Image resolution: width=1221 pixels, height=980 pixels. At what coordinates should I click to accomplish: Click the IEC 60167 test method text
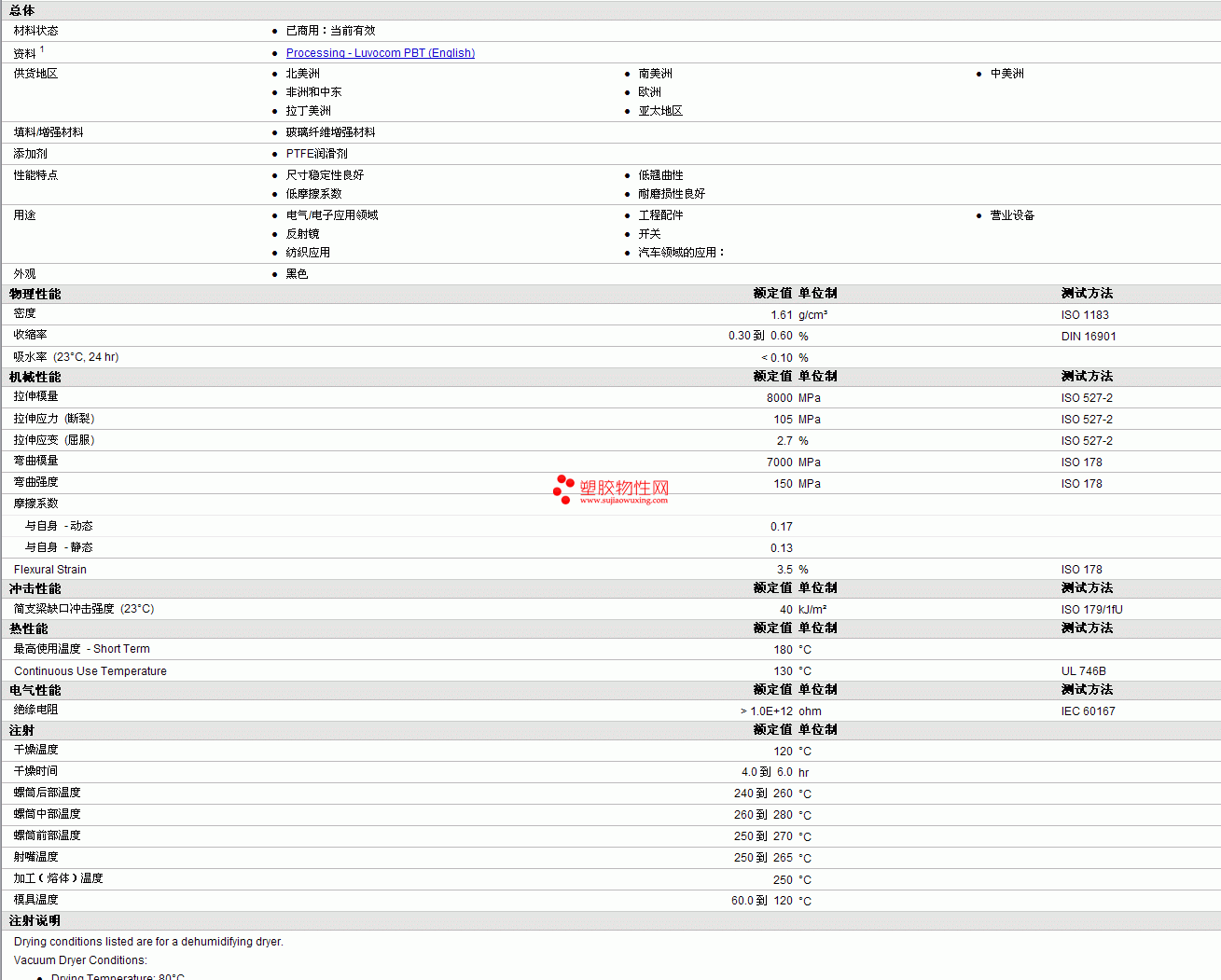click(1088, 711)
